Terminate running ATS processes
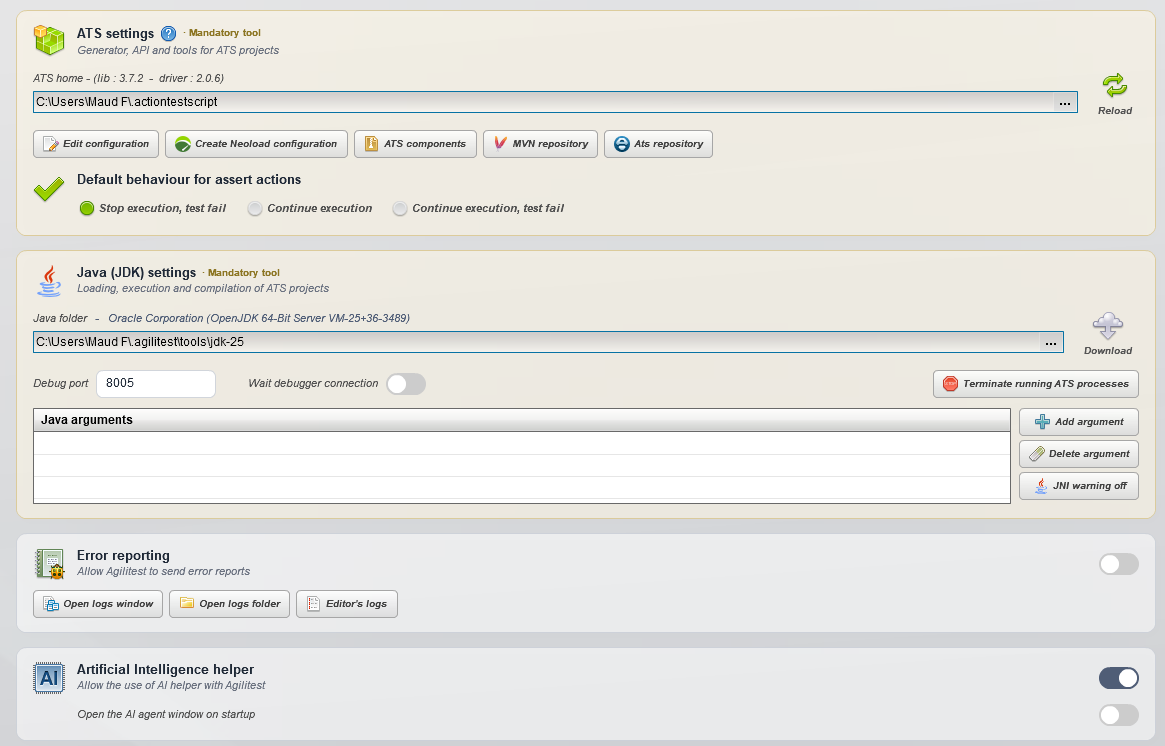 (1036, 384)
